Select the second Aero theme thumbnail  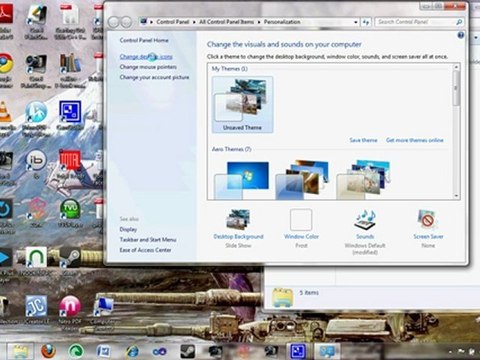303,180
